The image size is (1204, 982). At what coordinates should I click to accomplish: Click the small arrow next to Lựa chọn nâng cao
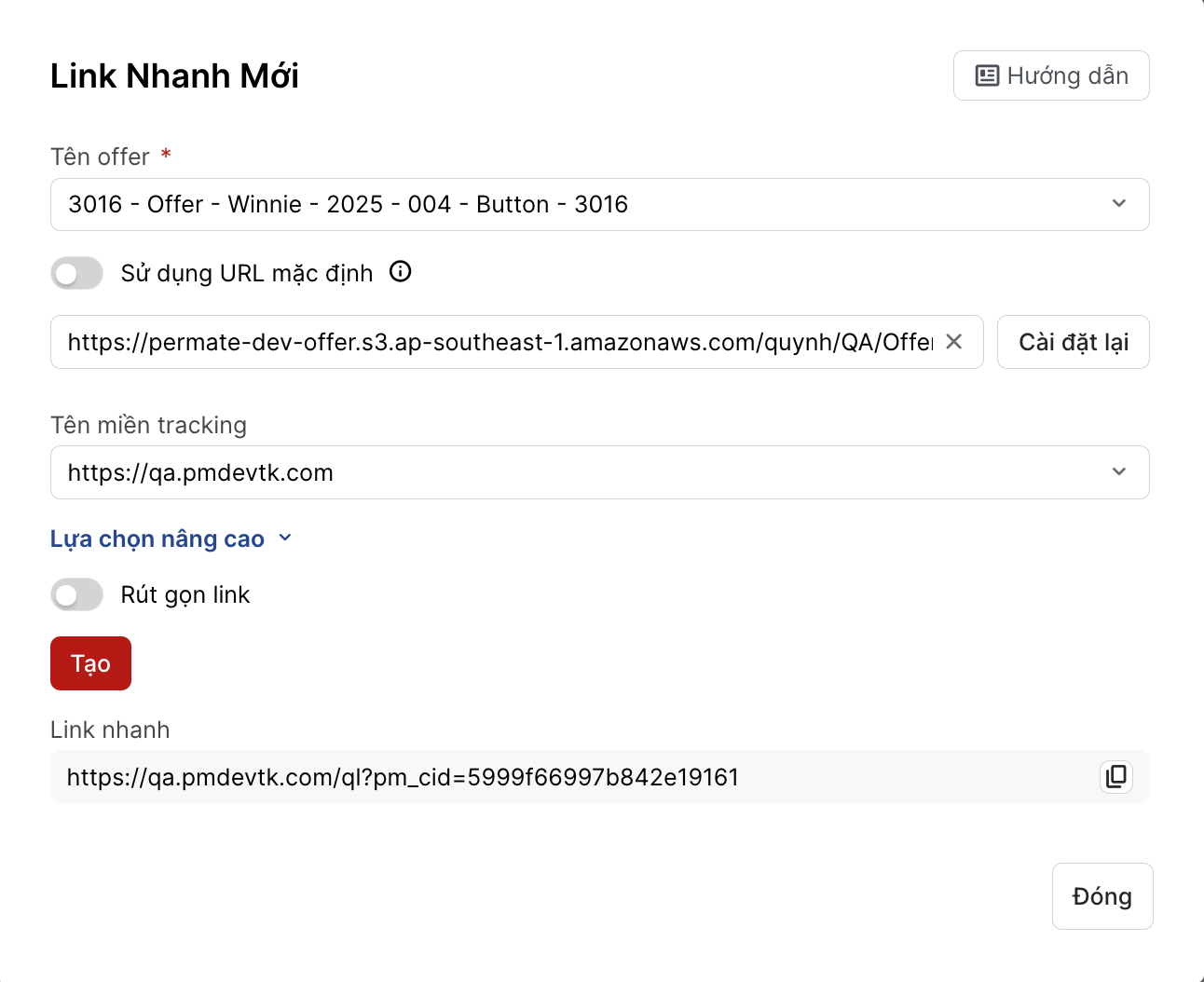coord(285,538)
